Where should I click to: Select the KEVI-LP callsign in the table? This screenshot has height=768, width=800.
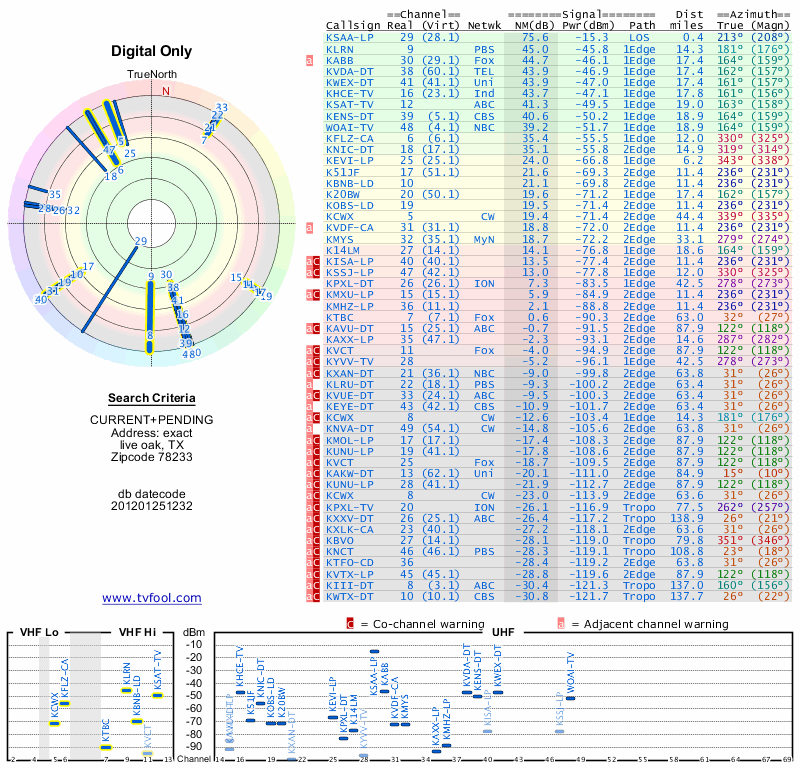click(350, 161)
